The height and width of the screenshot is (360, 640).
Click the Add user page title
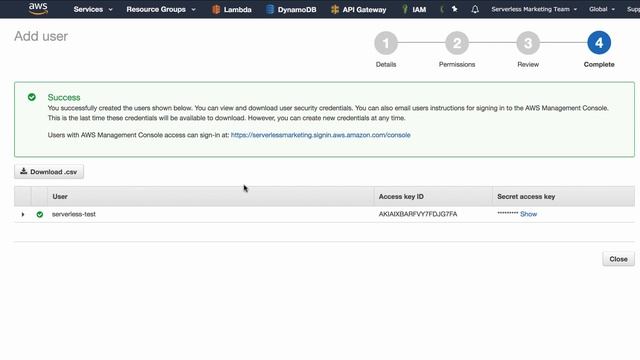coord(41,36)
